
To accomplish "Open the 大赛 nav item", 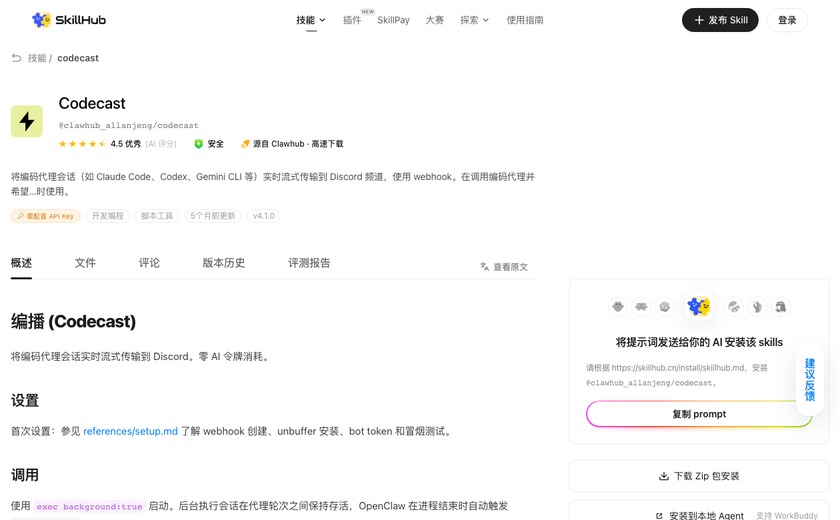I will point(434,20).
